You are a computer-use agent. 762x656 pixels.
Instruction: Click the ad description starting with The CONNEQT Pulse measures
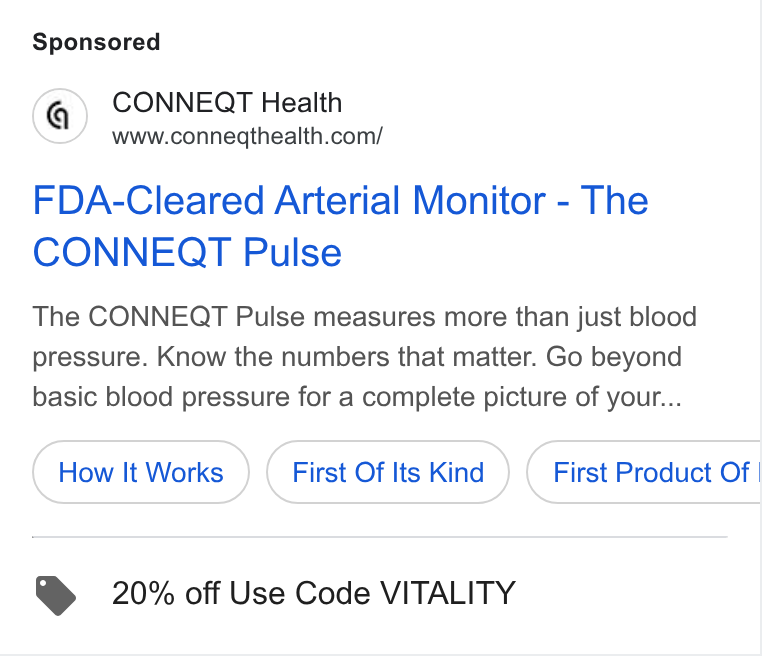coord(364,357)
